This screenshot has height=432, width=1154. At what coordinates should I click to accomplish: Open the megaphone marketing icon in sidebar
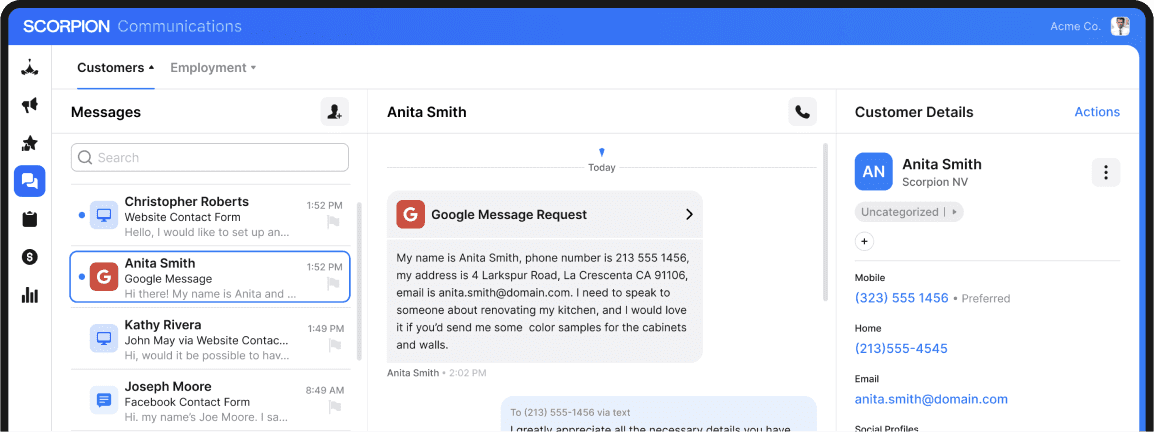click(29, 105)
